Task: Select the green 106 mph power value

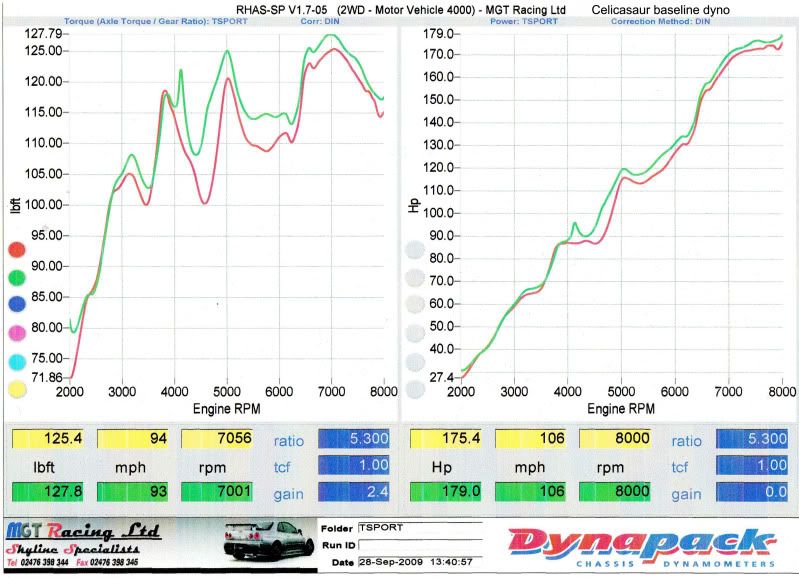Action: (530, 491)
